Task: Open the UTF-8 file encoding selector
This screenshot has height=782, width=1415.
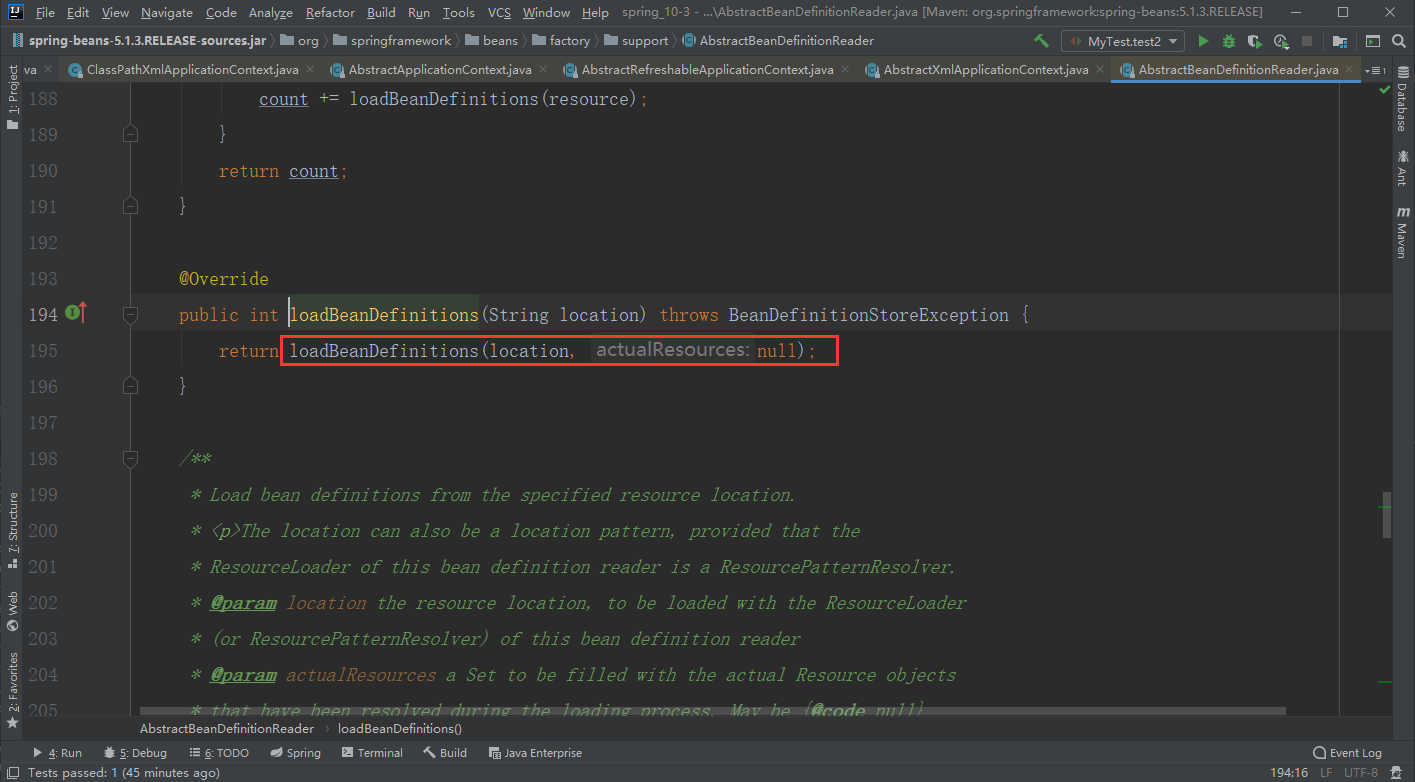Action: point(1361,773)
